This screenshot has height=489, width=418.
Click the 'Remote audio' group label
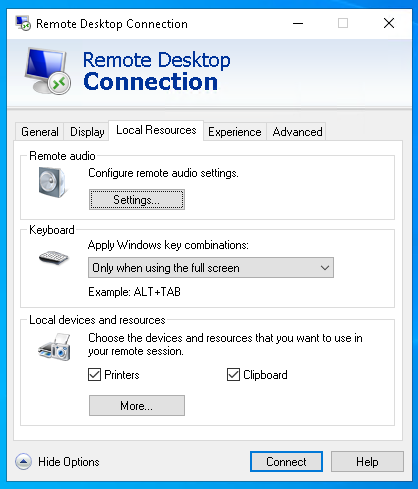coord(62,156)
